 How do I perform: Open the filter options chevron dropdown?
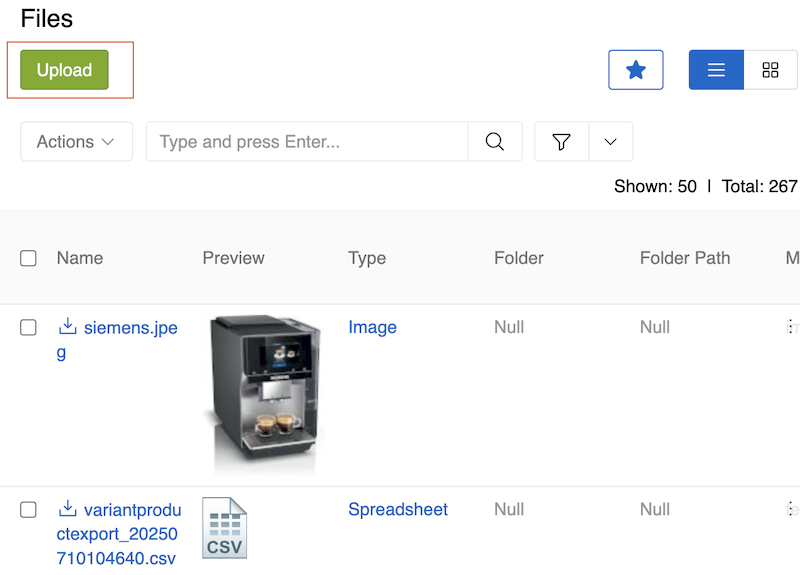coord(611,142)
